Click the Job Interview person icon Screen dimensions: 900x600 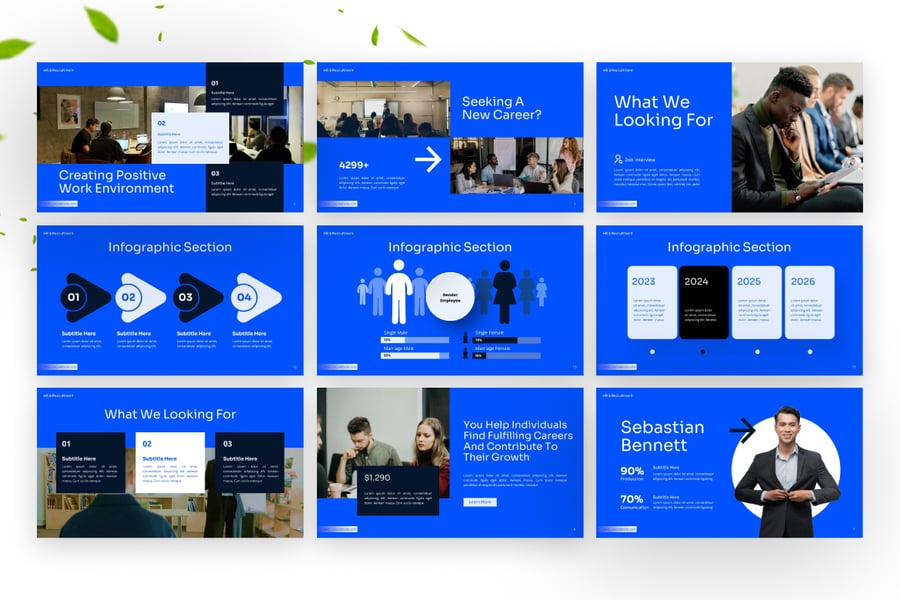point(618,159)
